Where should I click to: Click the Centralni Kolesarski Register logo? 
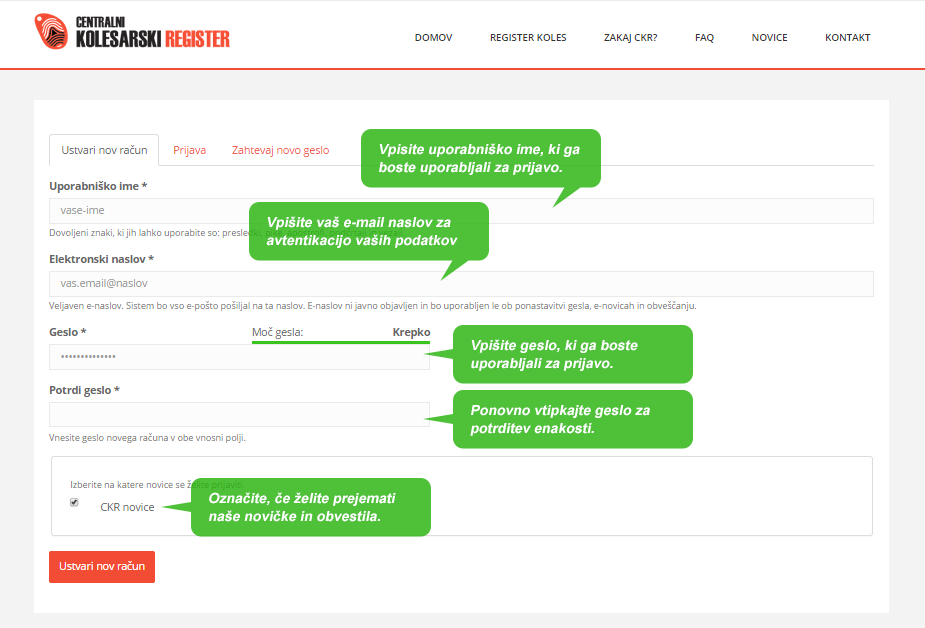point(132,33)
